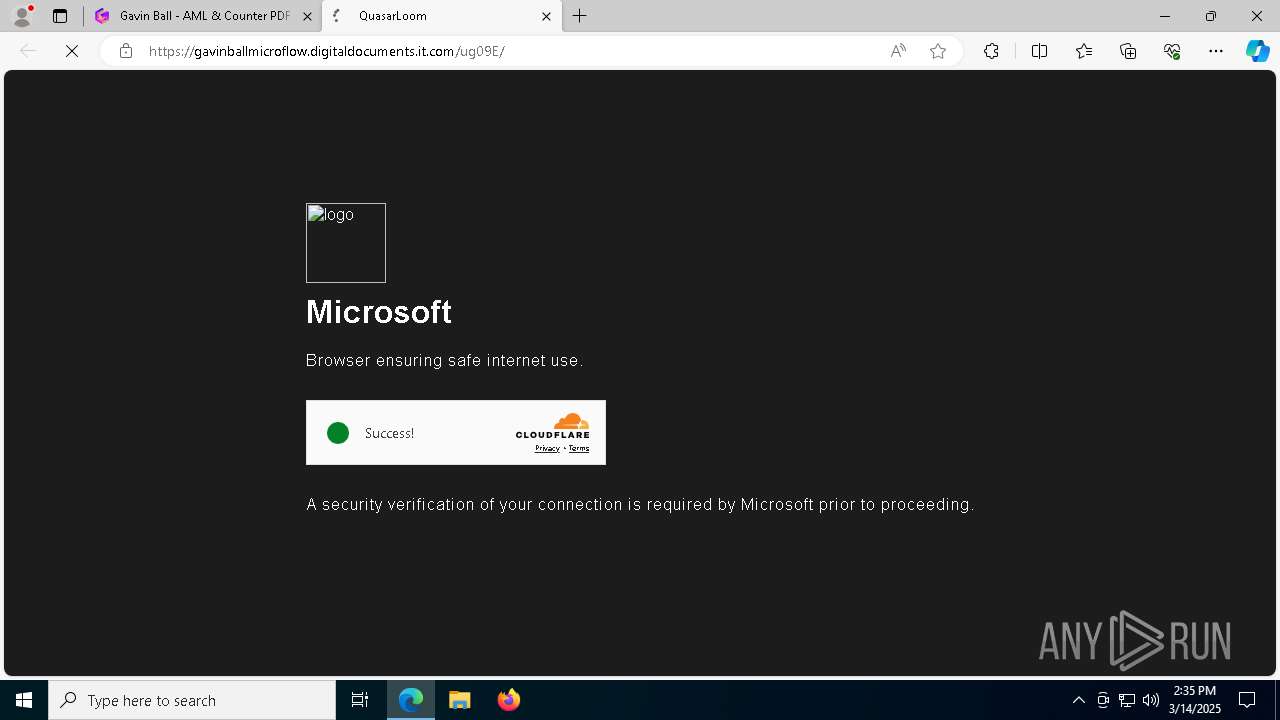Open Task View
The height and width of the screenshot is (720, 1280).
(360, 700)
